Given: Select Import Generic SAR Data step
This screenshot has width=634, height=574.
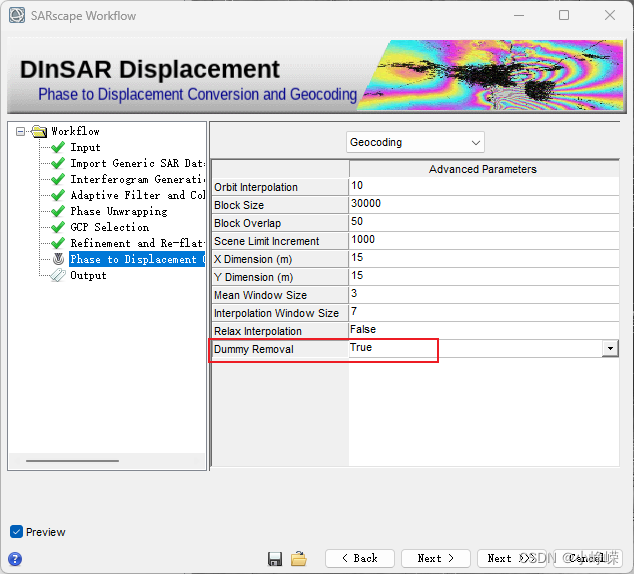Looking at the screenshot, I should [137, 163].
